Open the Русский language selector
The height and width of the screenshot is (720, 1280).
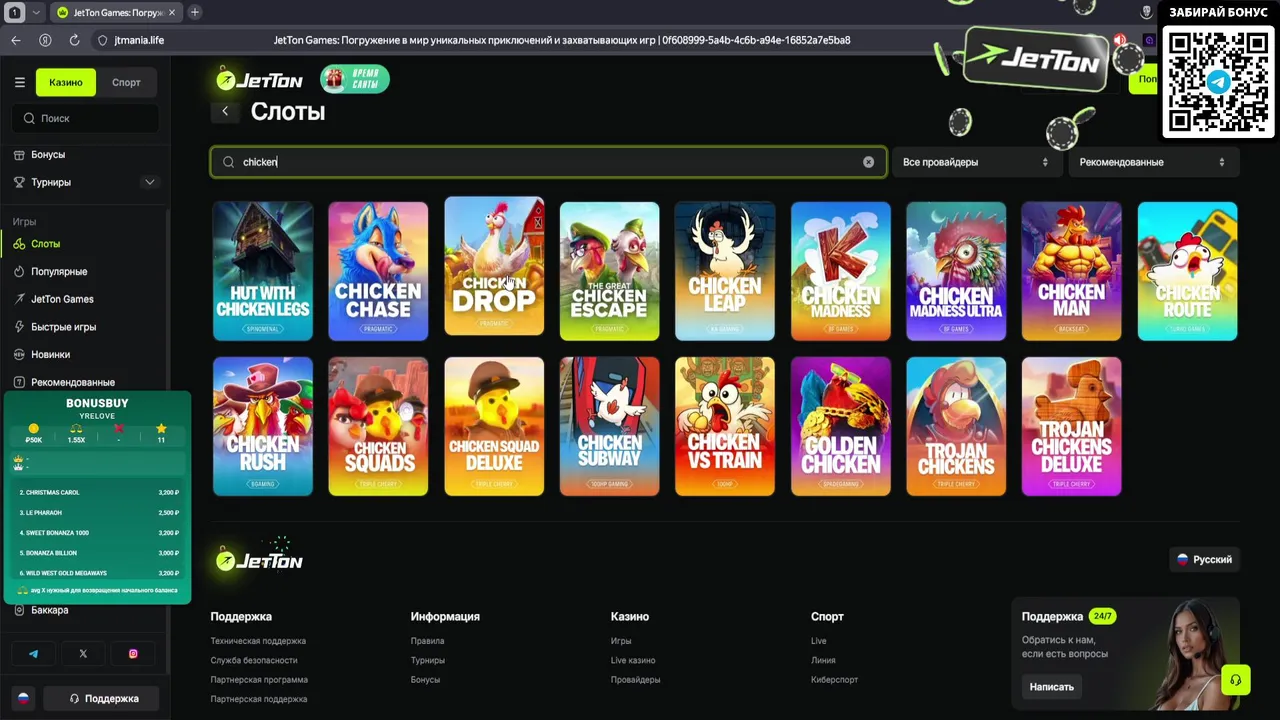pos(1203,560)
